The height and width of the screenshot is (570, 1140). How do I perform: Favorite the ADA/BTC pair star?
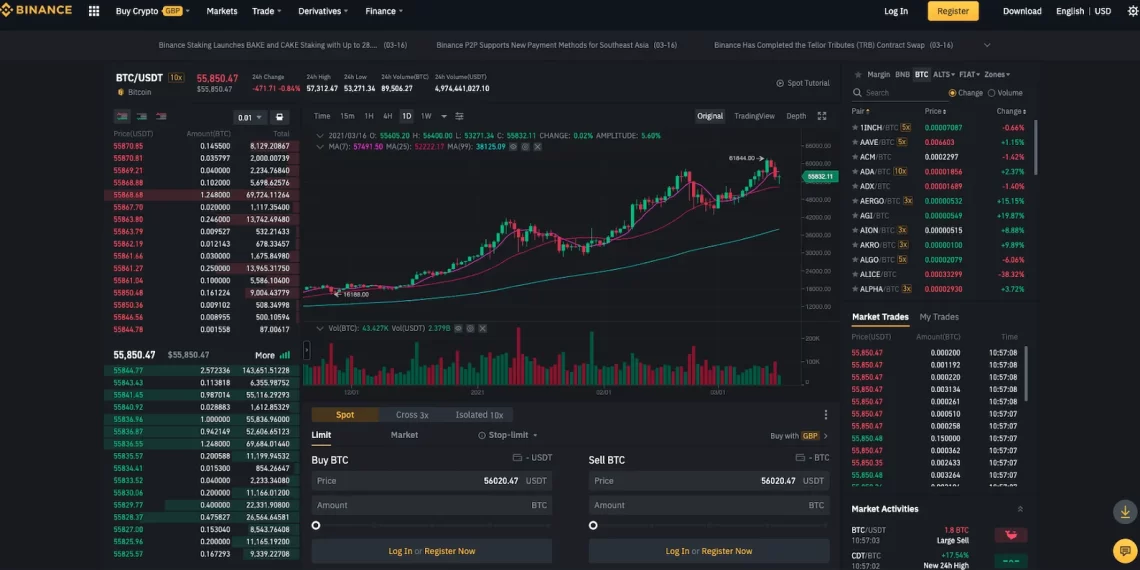coord(854,172)
